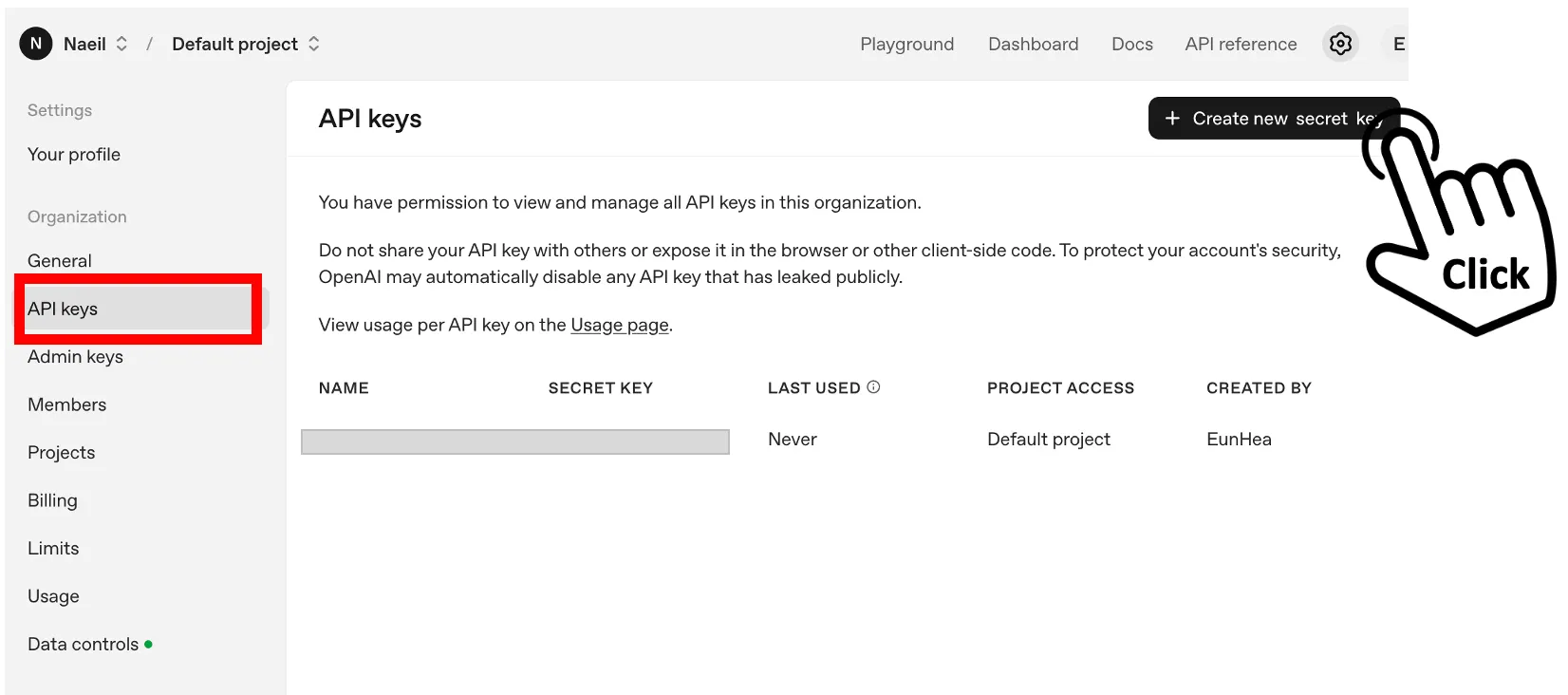Screen dimensions: 1568x695
Task: Click the info icon beside Last Used
Action: (873, 387)
